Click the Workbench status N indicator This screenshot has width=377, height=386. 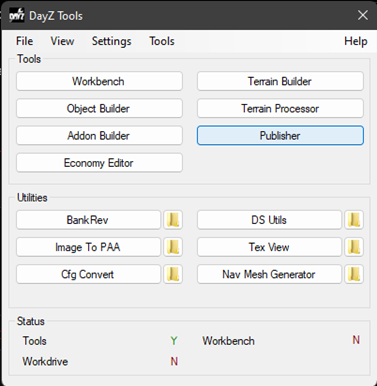(x=356, y=340)
